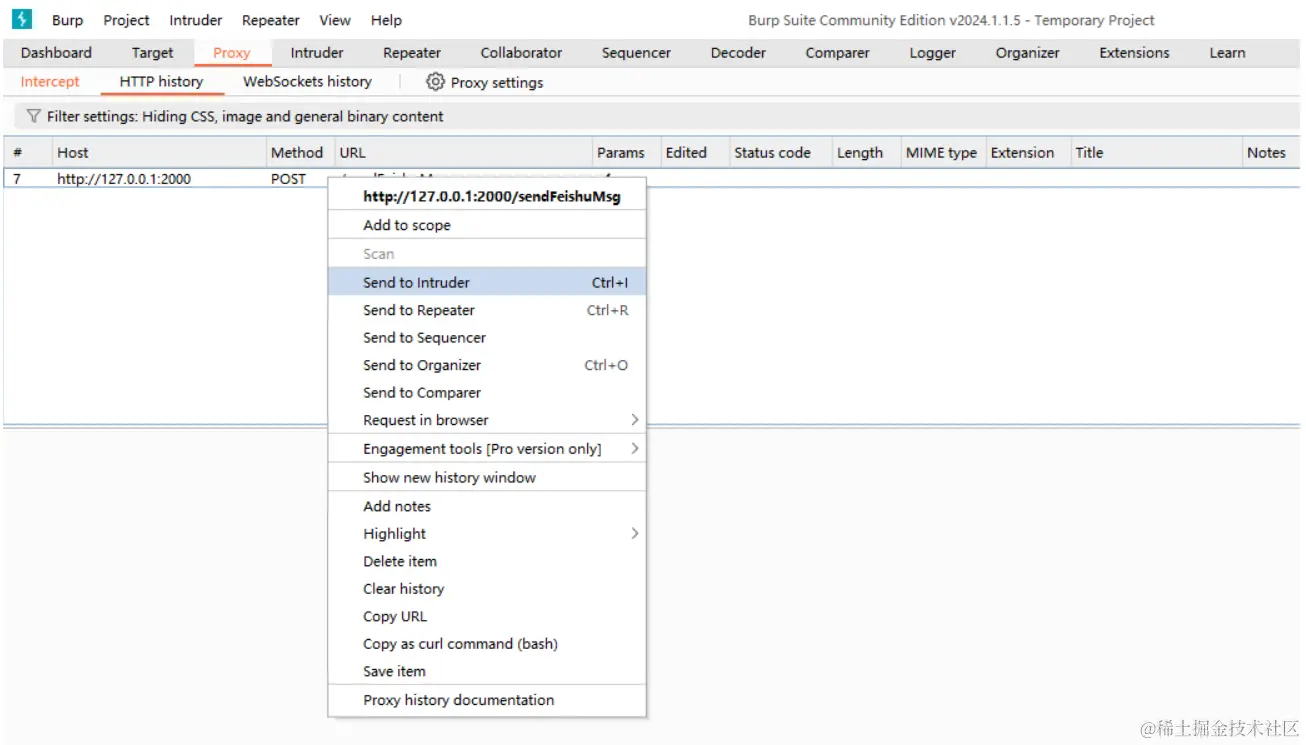The image size is (1306, 745).
Task: Go to the Repeater tool tab
Action: [412, 53]
